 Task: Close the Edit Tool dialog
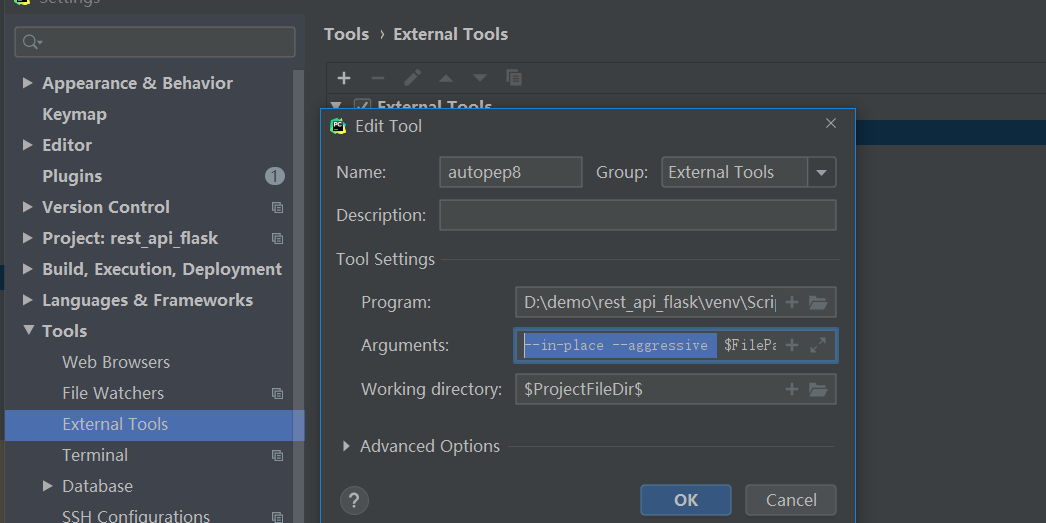coord(831,123)
